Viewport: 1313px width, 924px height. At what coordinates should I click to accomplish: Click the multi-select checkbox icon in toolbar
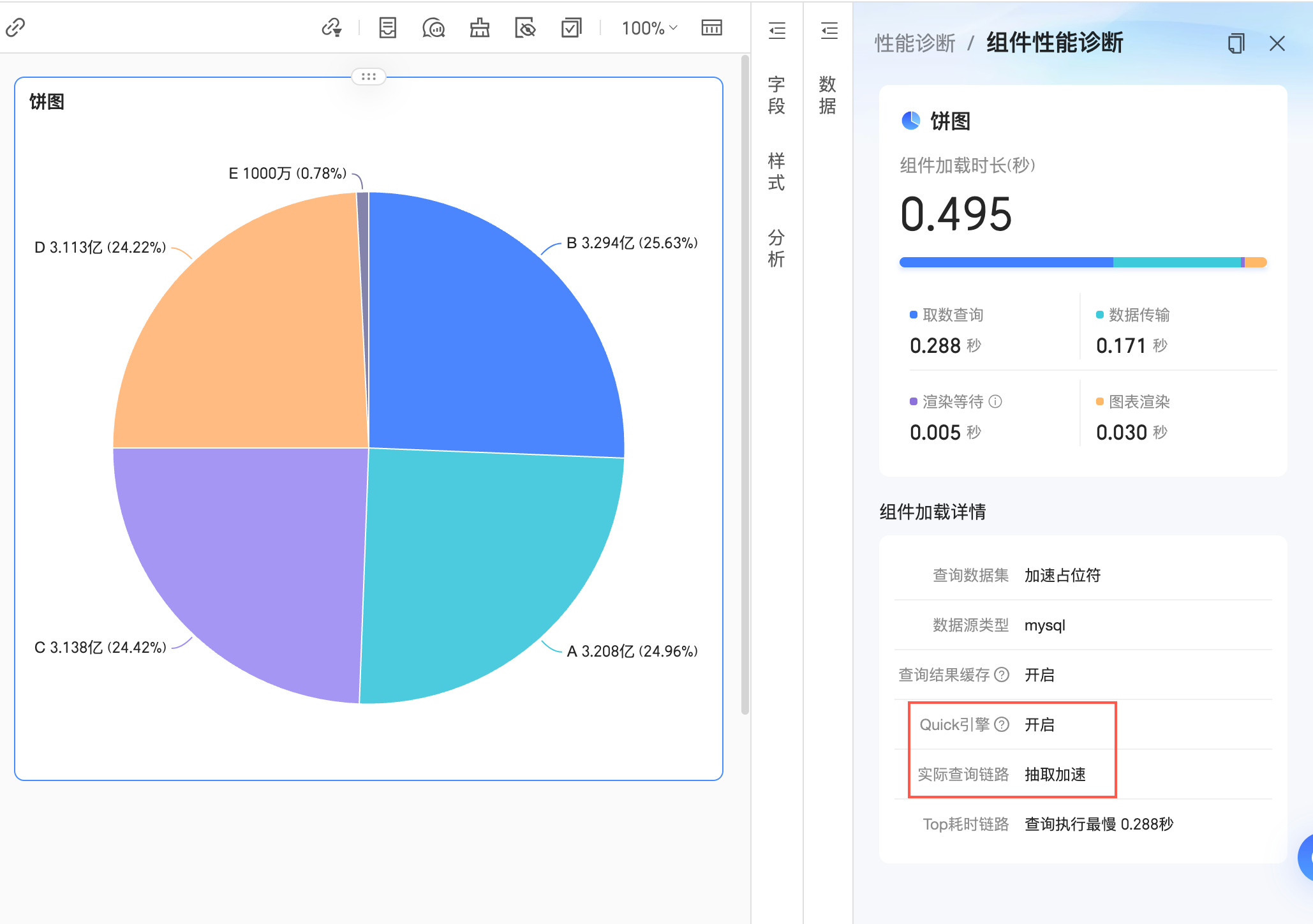point(571,27)
